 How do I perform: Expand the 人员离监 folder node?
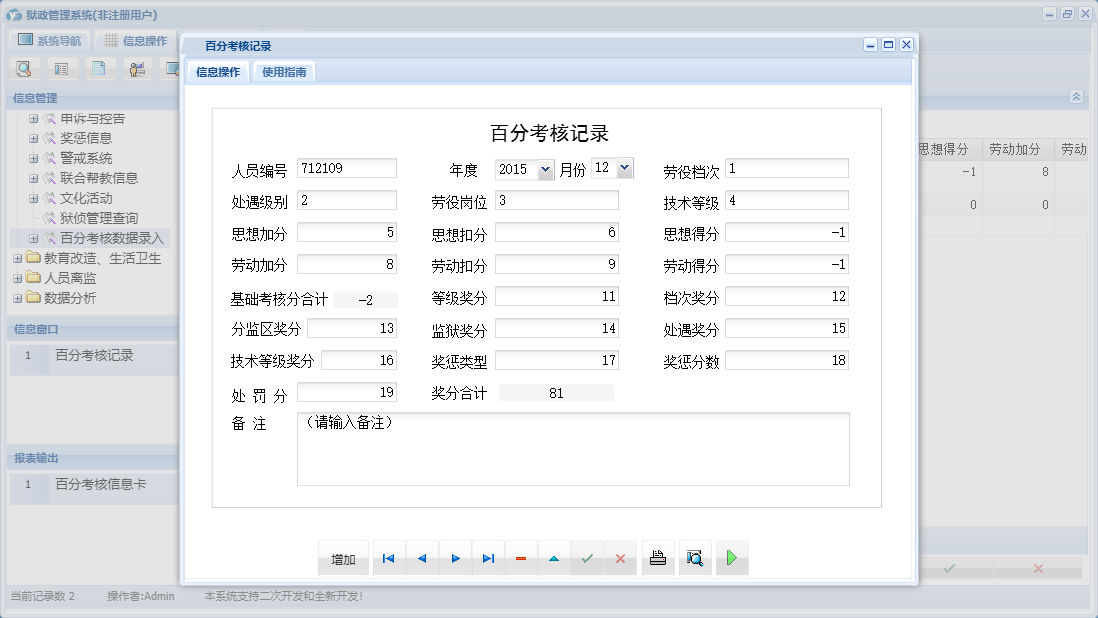(x=17, y=278)
